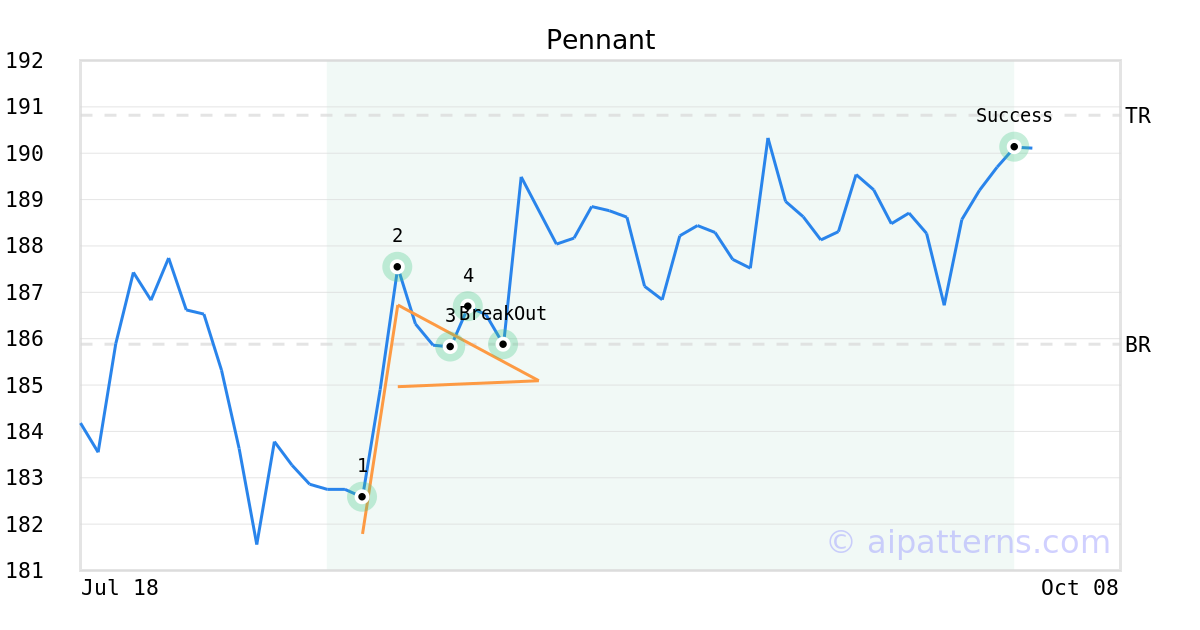Viewport: 1200px width, 630px height.
Task: Click the Success point marker
Action: click(1014, 147)
